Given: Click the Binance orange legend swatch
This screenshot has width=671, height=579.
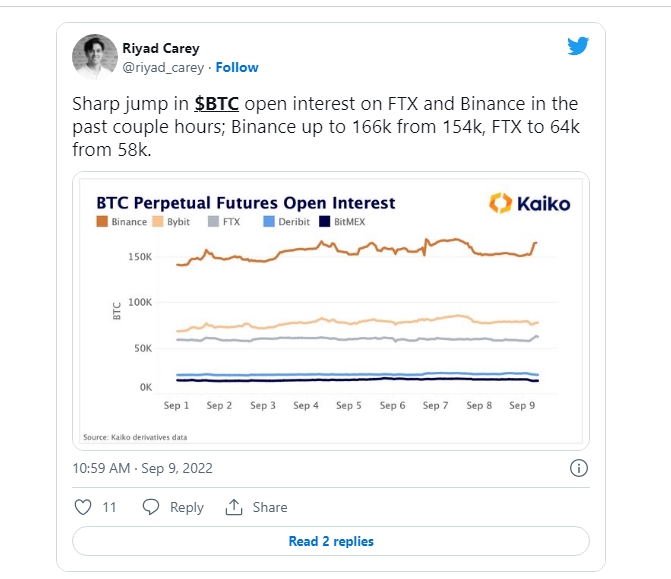Looking at the screenshot, I should click(x=102, y=222).
